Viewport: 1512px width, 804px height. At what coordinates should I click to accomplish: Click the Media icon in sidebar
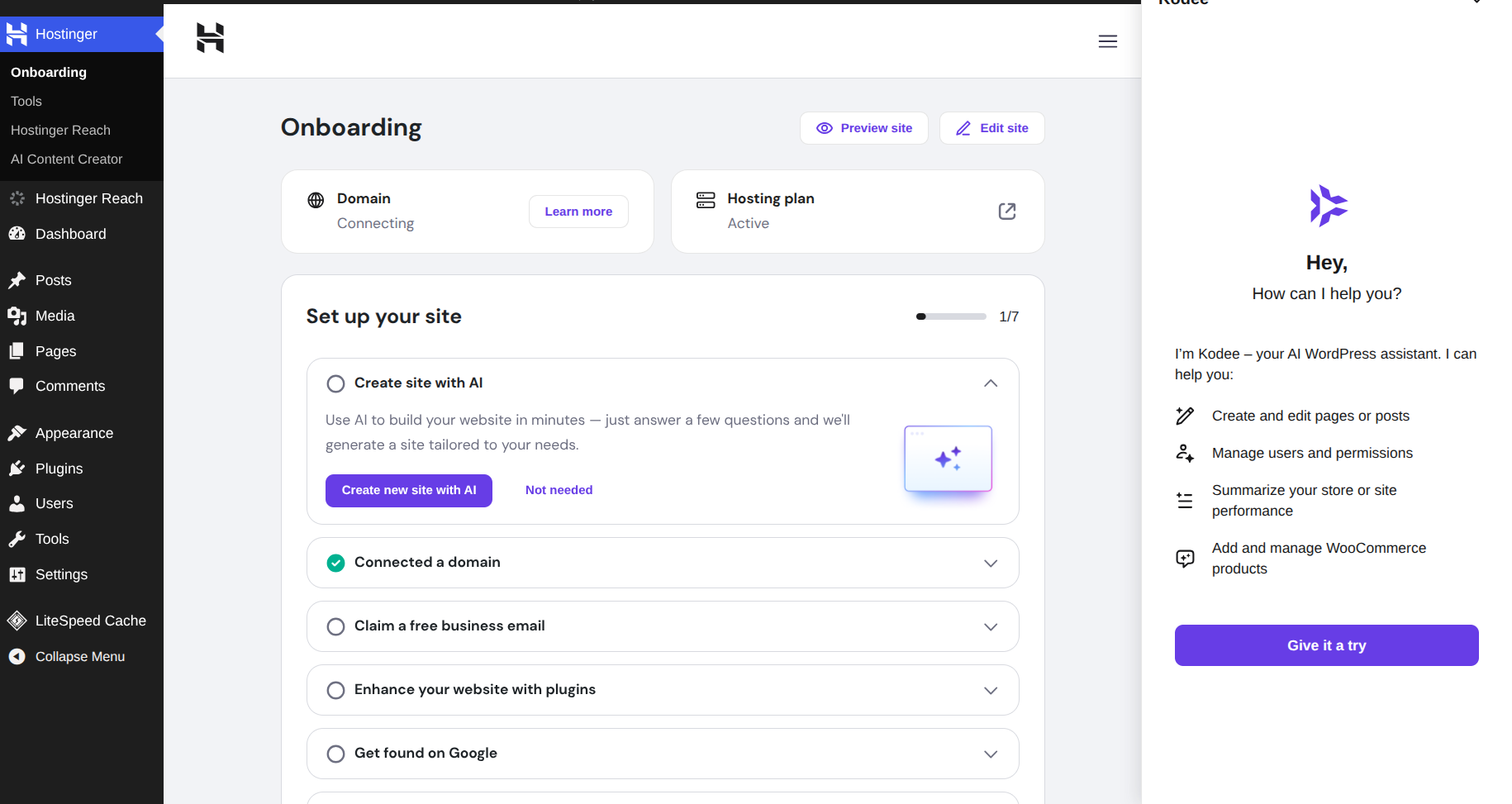17,316
